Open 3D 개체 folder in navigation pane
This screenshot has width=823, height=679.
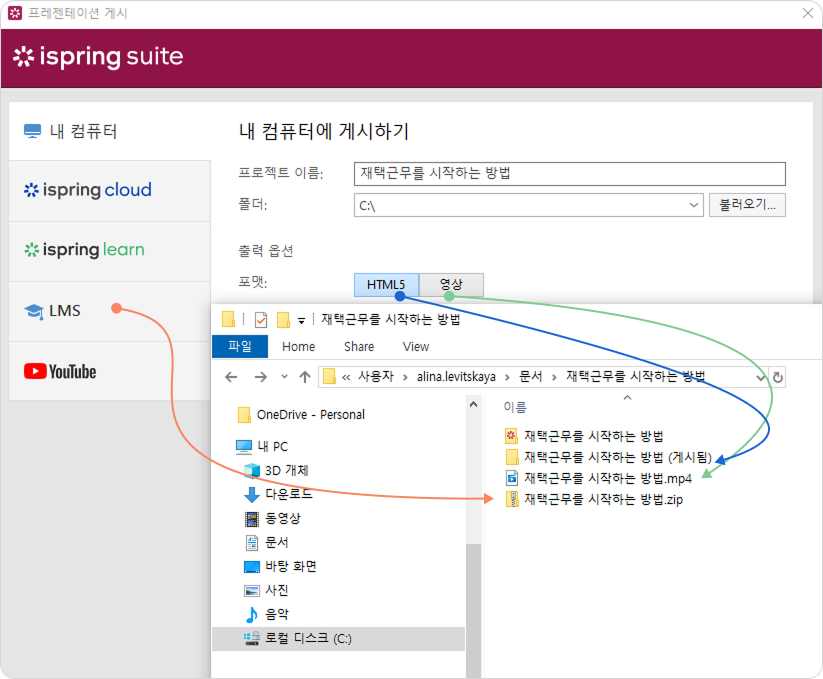coord(287,470)
